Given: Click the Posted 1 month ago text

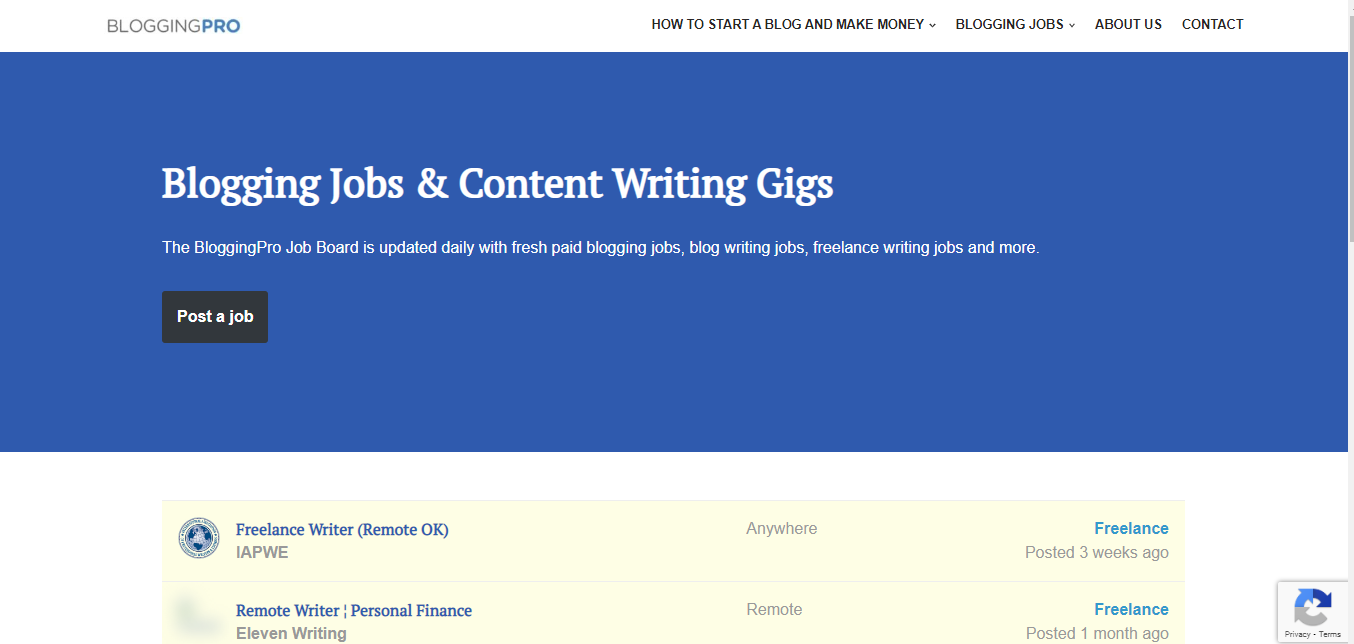Looking at the screenshot, I should coord(1097,633).
